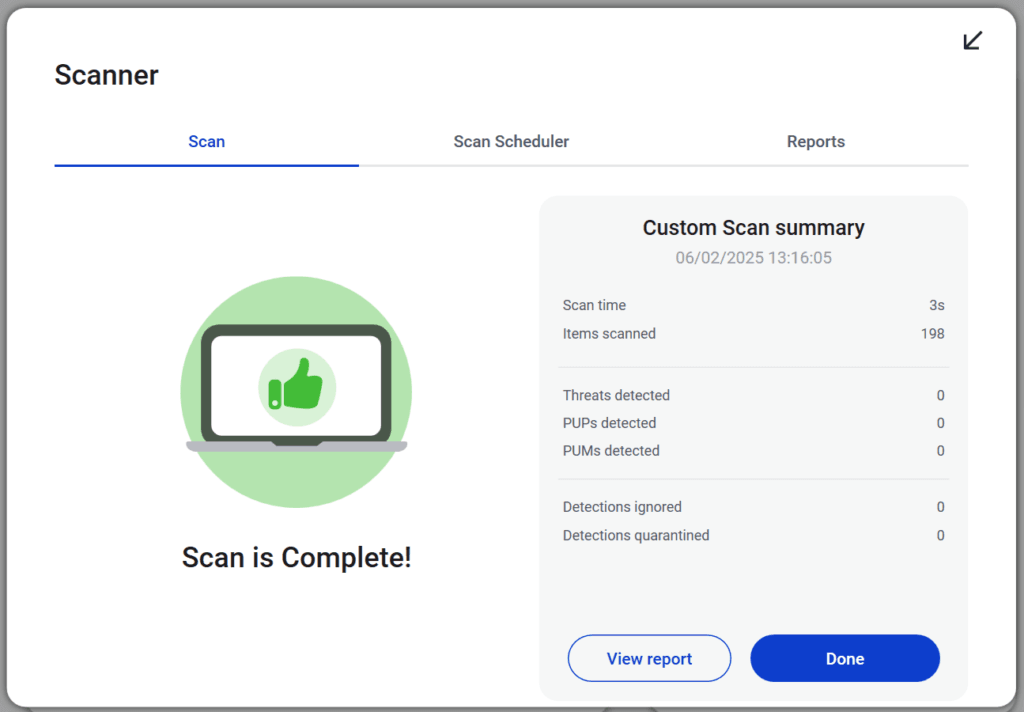Click the Scan is Complete message
Image resolution: width=1024 pixels, height=712 pixels.
(x=296, y=557)
